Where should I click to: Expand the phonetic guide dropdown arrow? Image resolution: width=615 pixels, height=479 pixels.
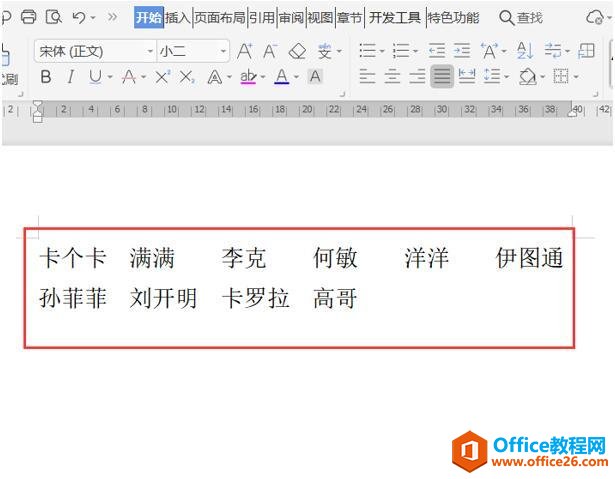pos(339,51)
